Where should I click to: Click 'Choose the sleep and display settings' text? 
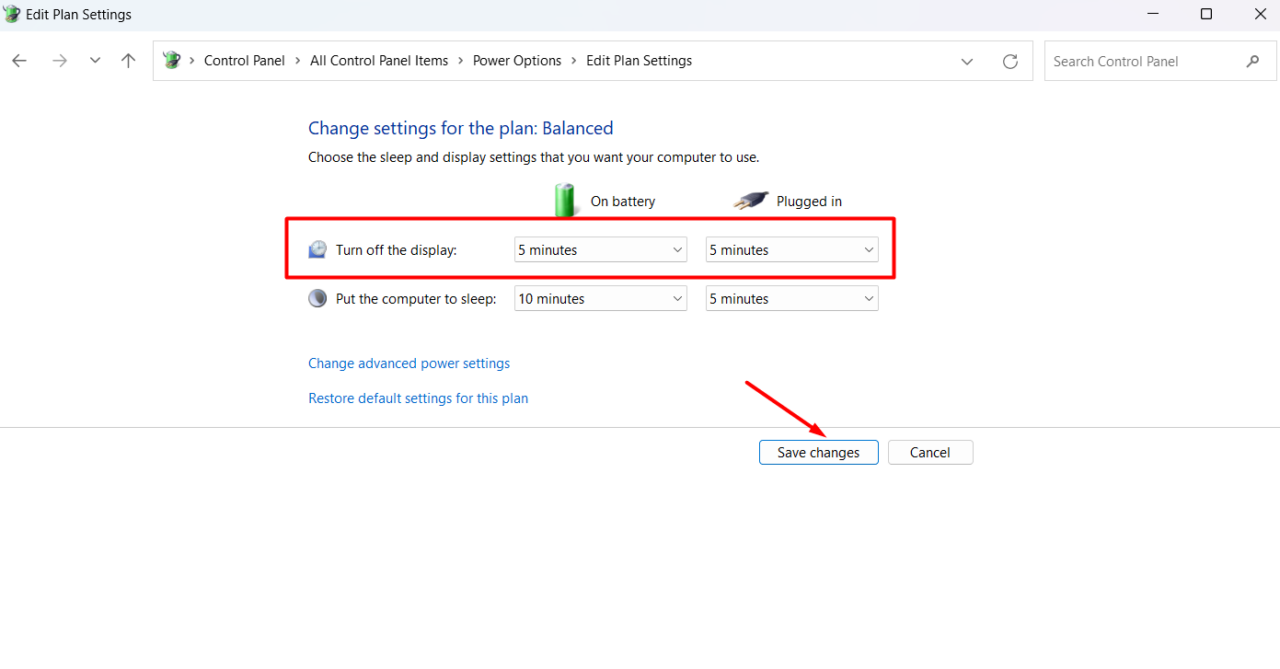point(534,157)
